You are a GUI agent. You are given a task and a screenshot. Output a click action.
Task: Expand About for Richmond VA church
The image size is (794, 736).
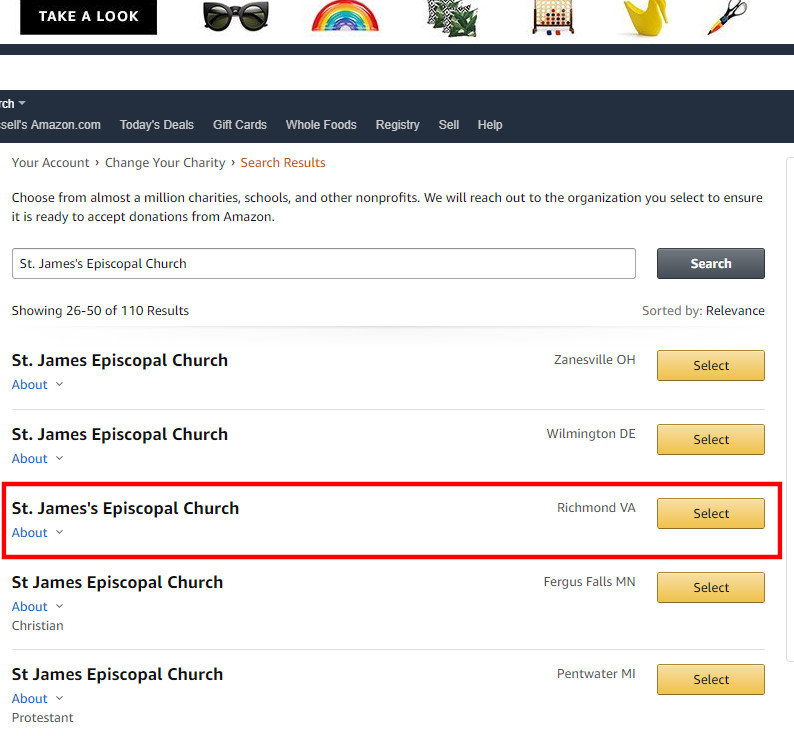[37, 532]
